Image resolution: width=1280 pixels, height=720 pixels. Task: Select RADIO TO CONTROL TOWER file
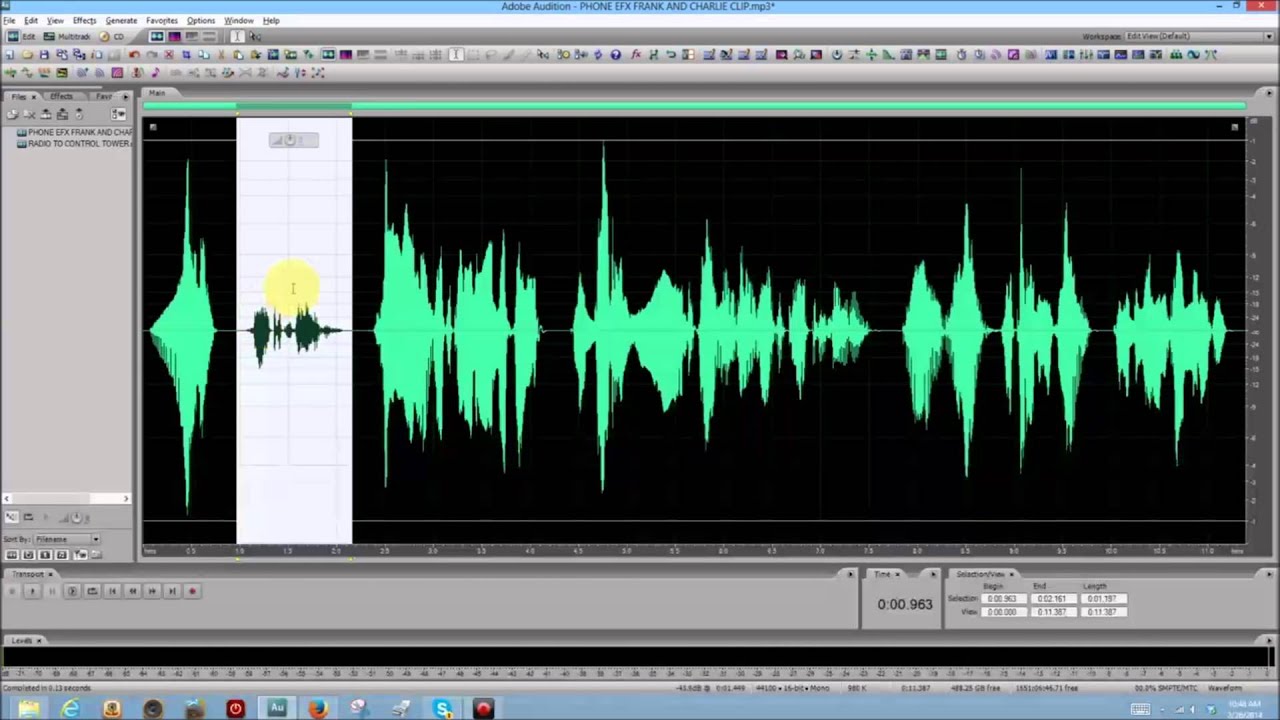[74, 144]
